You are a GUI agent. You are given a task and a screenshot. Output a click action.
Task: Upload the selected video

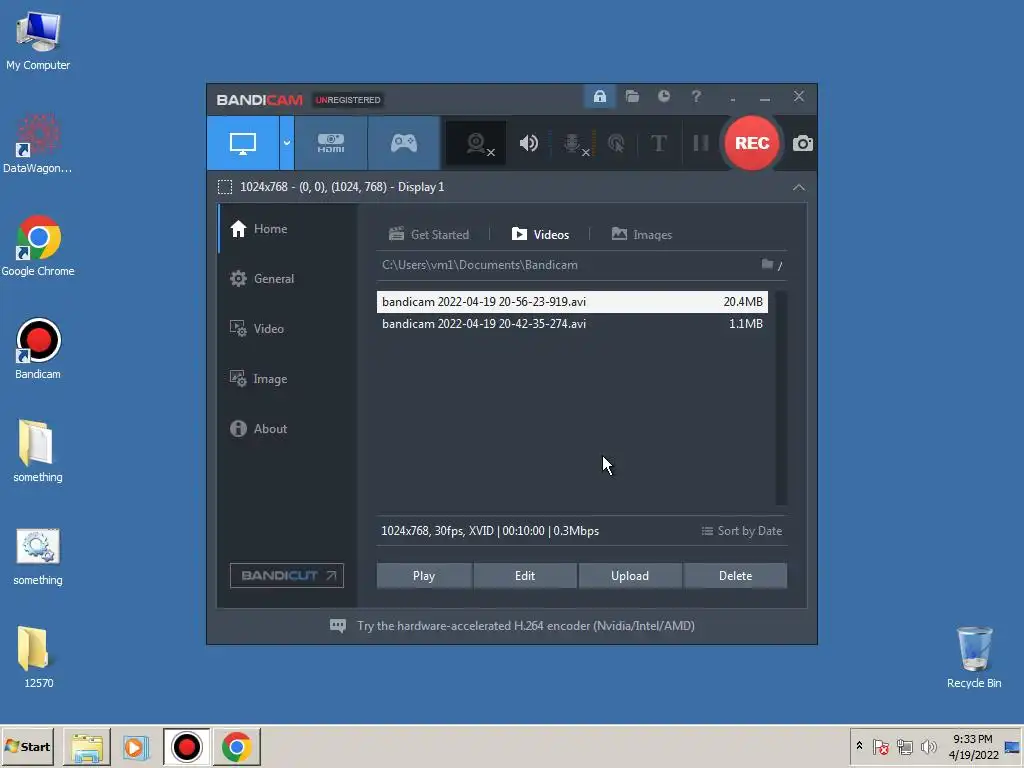pos(630,576)
